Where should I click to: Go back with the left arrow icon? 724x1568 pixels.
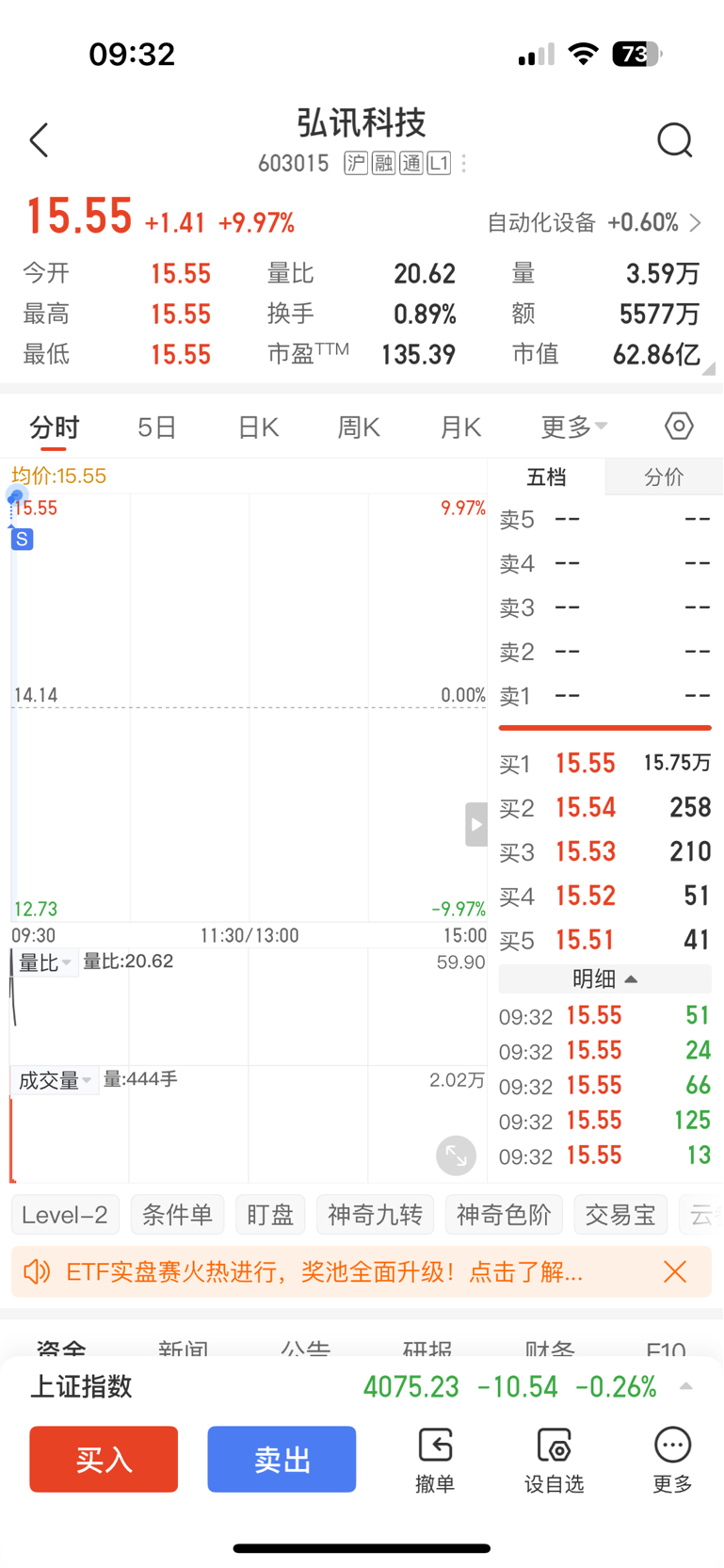coord(39,140)
